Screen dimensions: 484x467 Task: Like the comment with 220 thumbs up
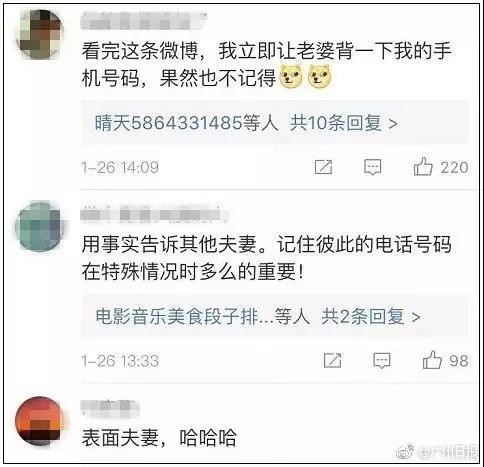point(423,166)
